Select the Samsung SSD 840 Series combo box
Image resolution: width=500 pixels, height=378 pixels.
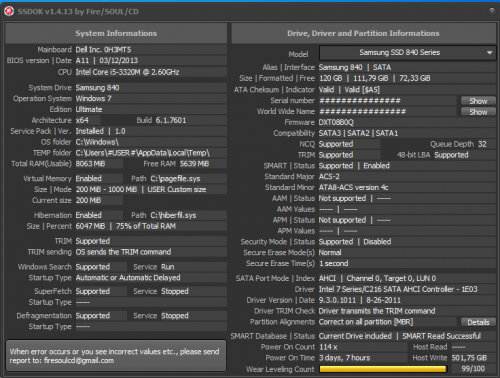(x=408, y=53)
